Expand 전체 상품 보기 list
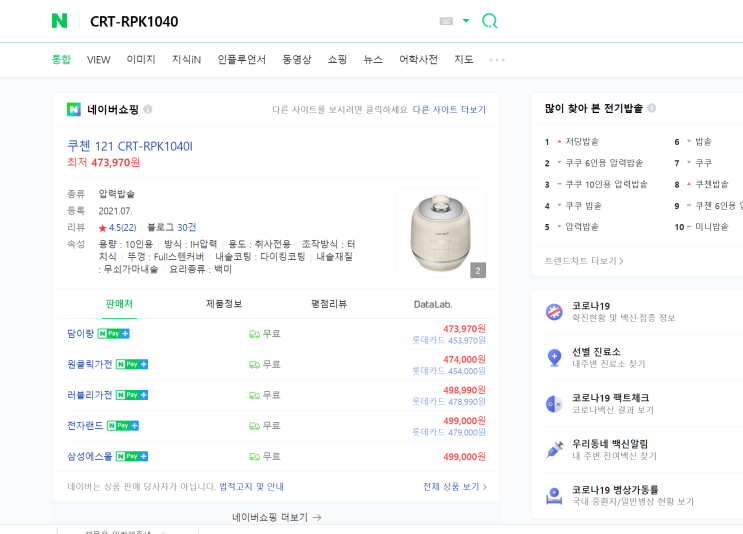This screenshot has height=534, width=743. click(x=455, y=487)
